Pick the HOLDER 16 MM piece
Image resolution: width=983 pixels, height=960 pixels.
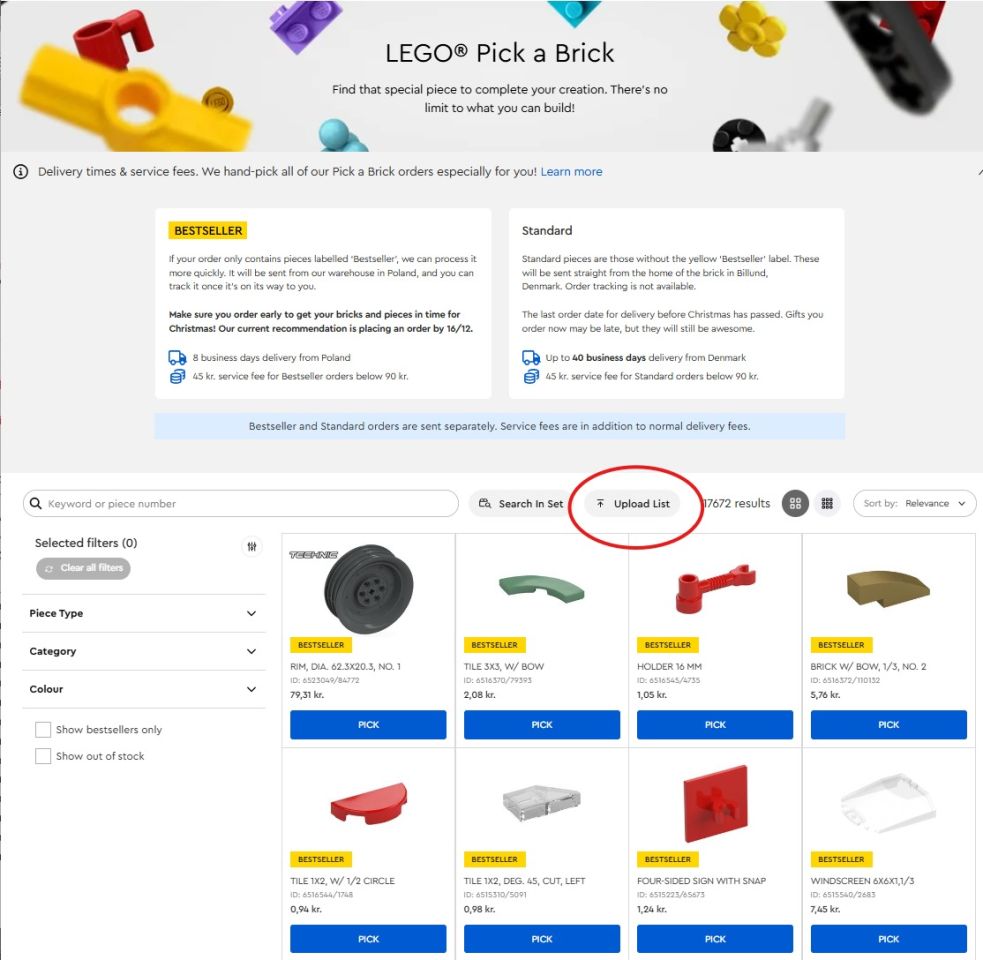[x=715, y=724]
